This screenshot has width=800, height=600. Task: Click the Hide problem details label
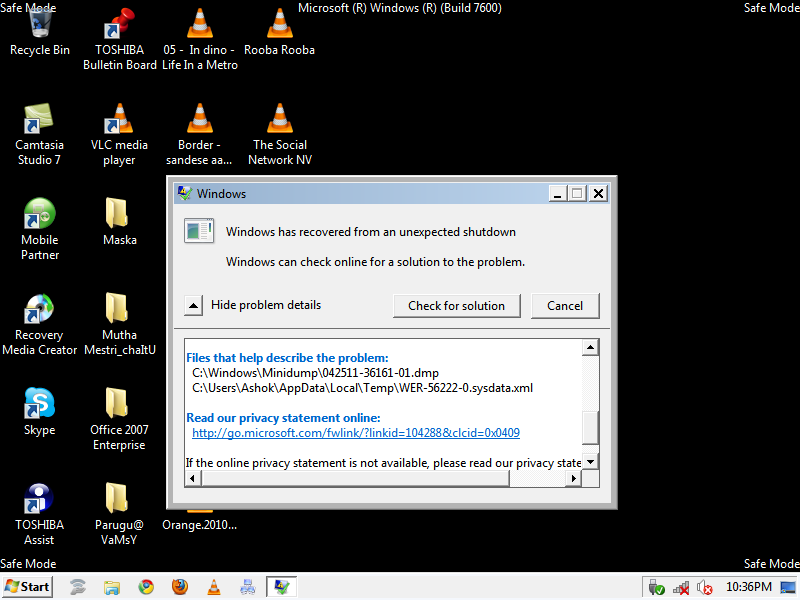(266, 305)
